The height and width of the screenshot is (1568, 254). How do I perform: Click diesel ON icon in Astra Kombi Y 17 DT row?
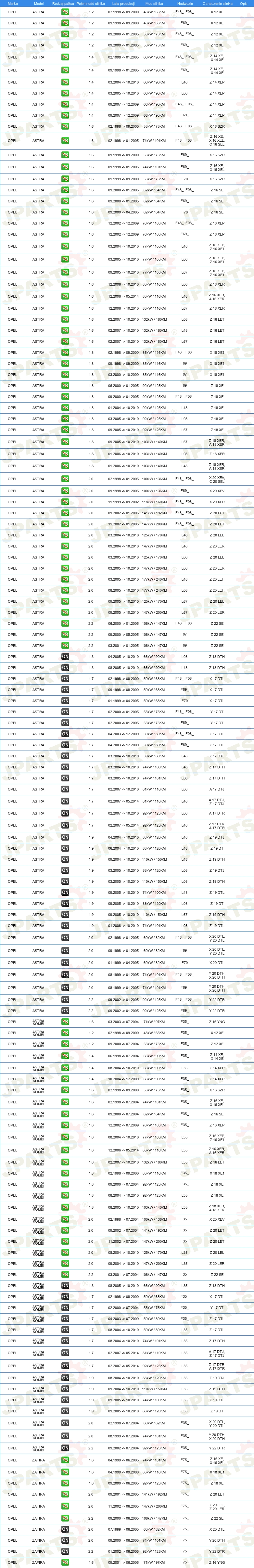click(65, 1307)
